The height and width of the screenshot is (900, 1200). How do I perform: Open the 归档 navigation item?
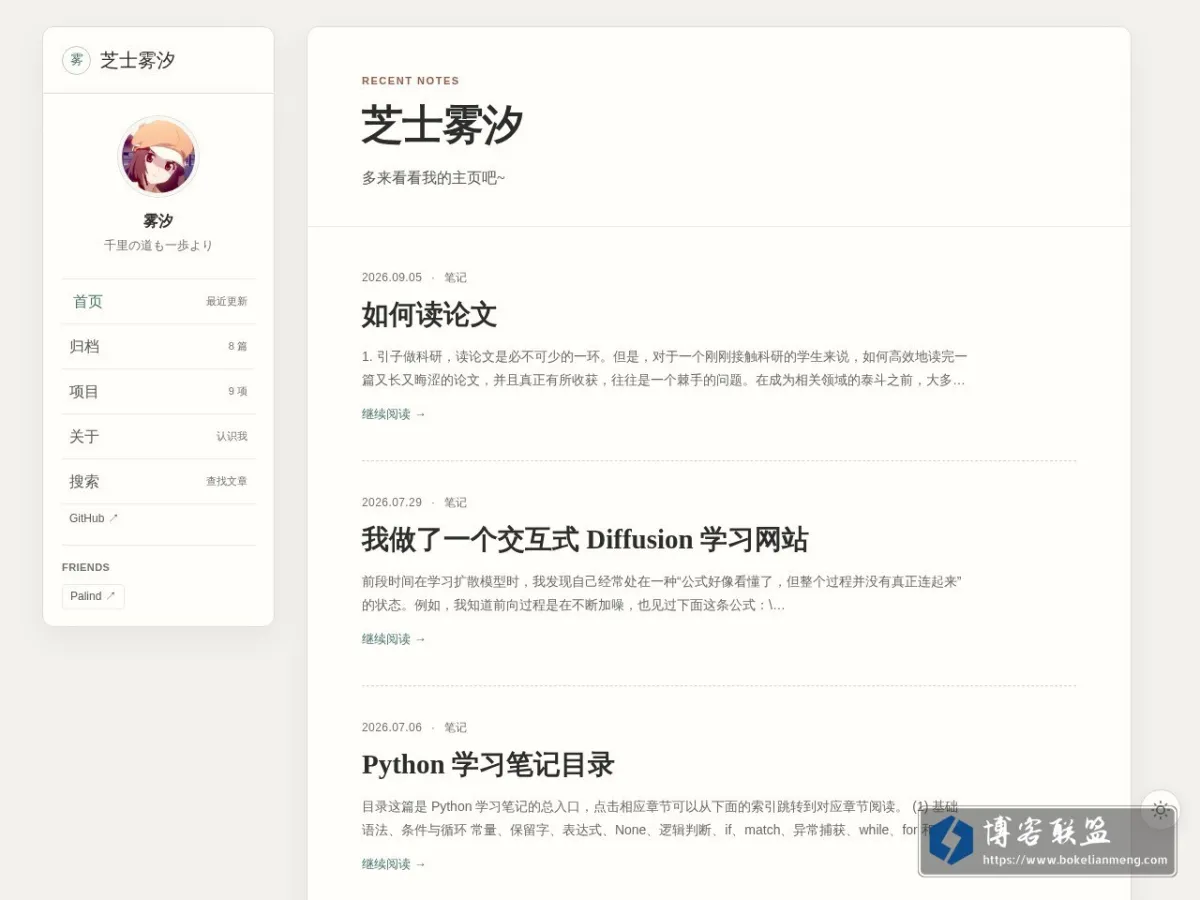coord(158,346)
